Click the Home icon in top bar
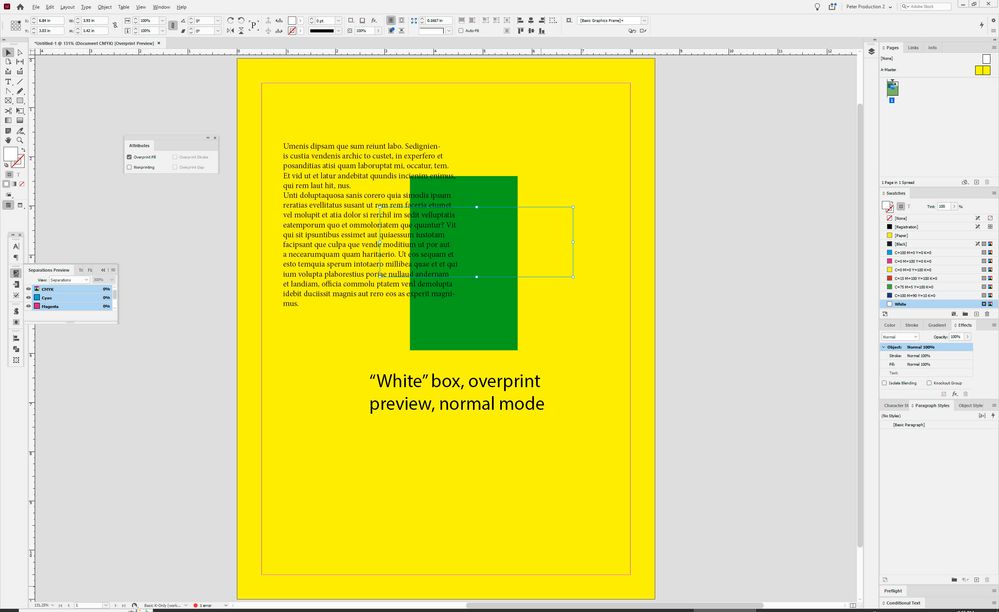999x612 pixels. (x=20, y=7)
